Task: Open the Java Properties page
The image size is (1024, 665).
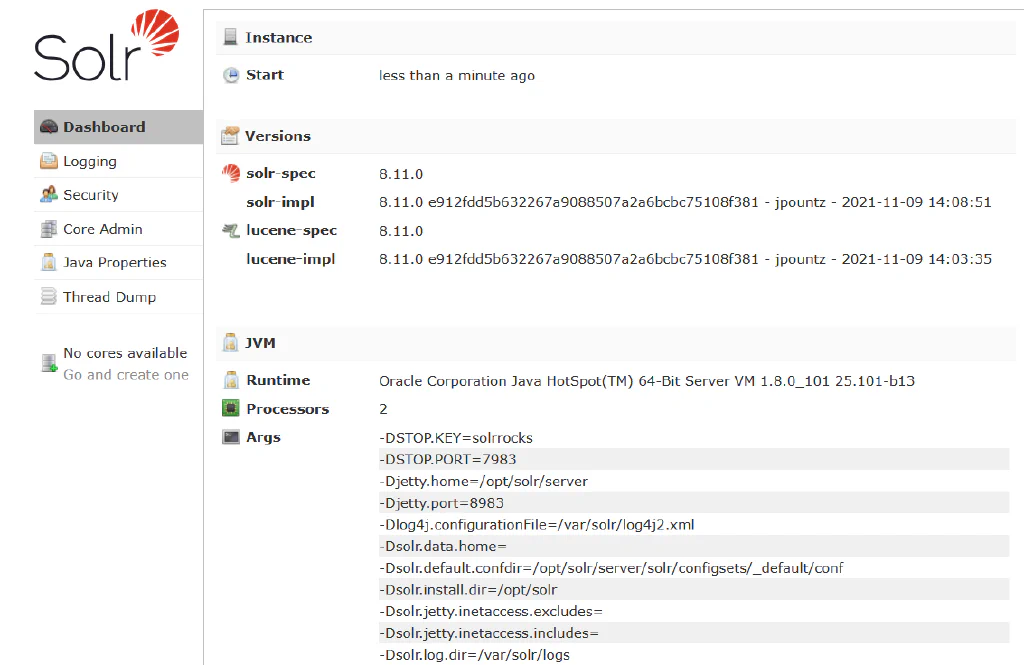Action: pyautogui.click(x=118, y=263)
